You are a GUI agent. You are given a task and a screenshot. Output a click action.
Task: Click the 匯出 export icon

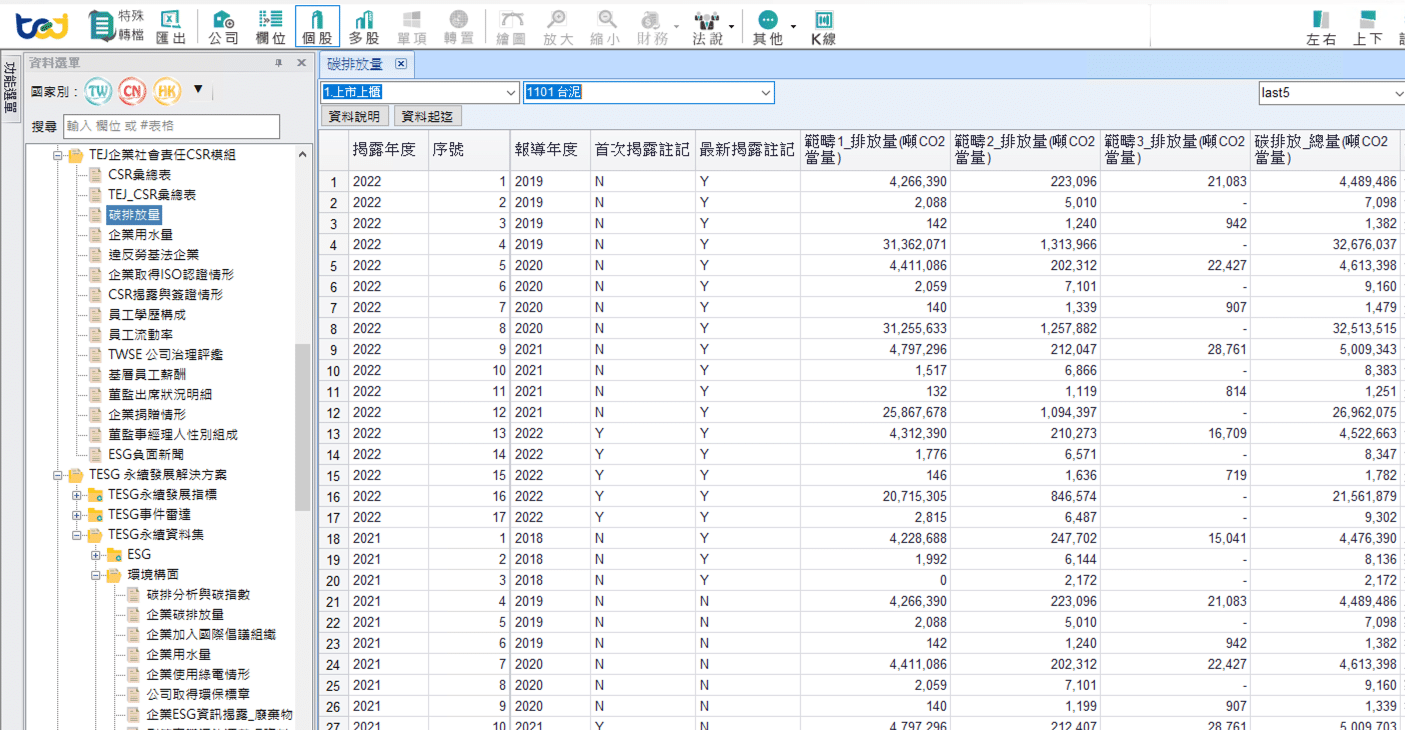pyautogui.click(x=171, y=26)
